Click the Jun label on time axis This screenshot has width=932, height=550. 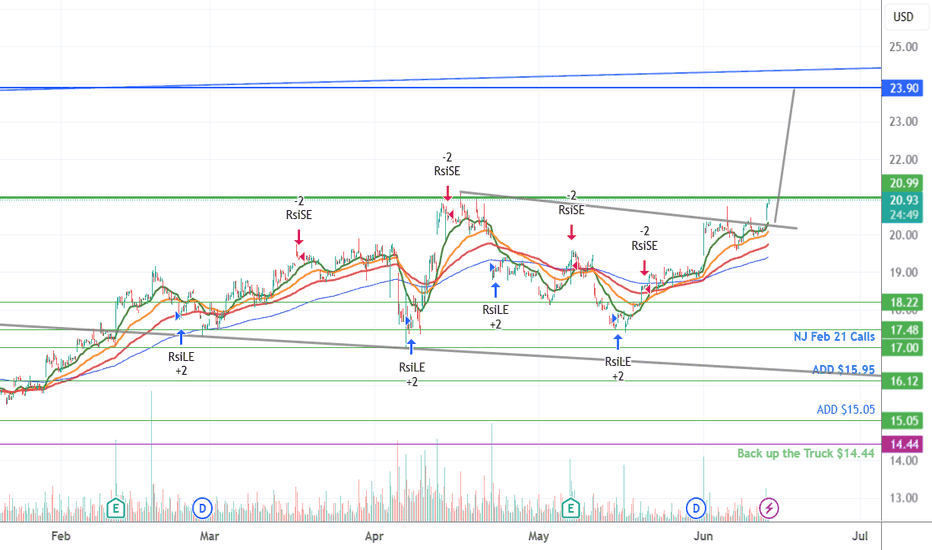pos(703,536)
